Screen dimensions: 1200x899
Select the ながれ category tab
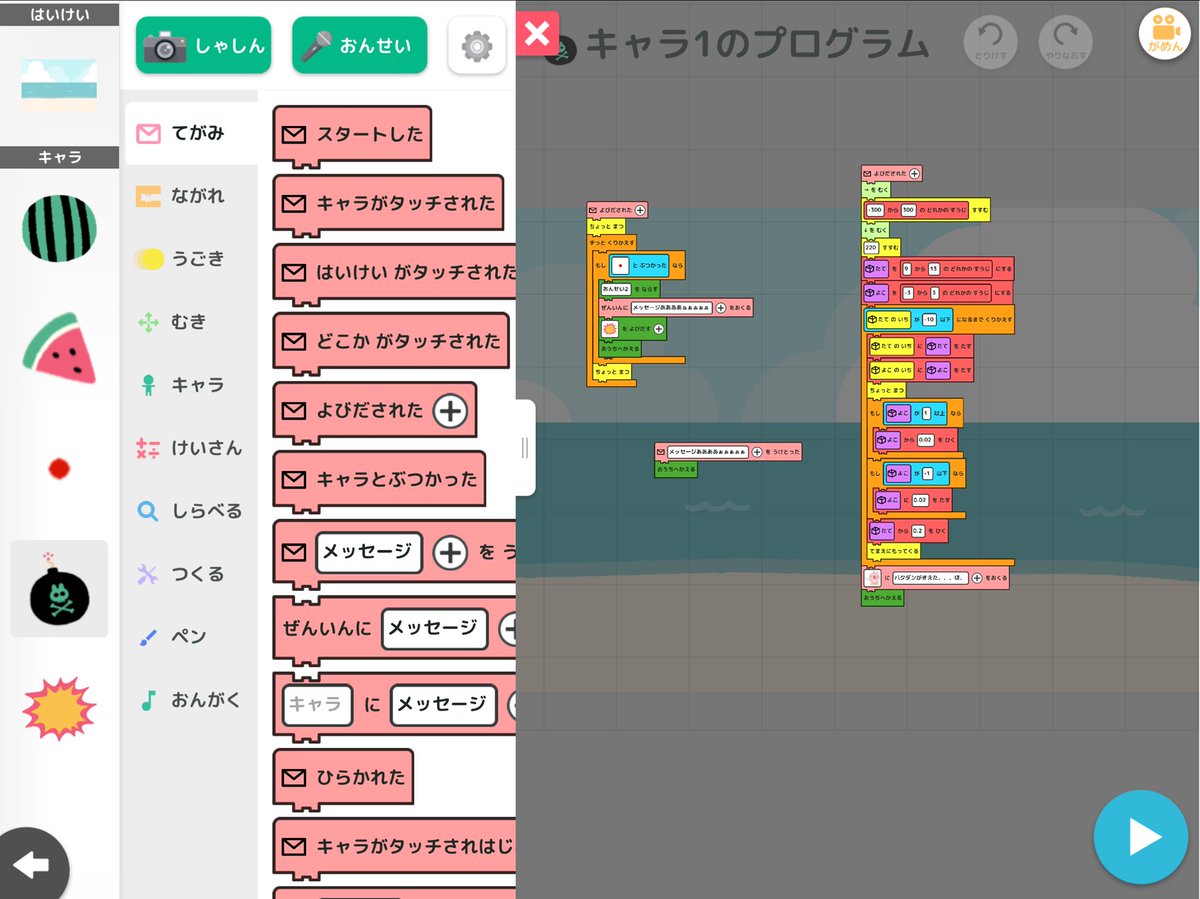pos(190,196)
